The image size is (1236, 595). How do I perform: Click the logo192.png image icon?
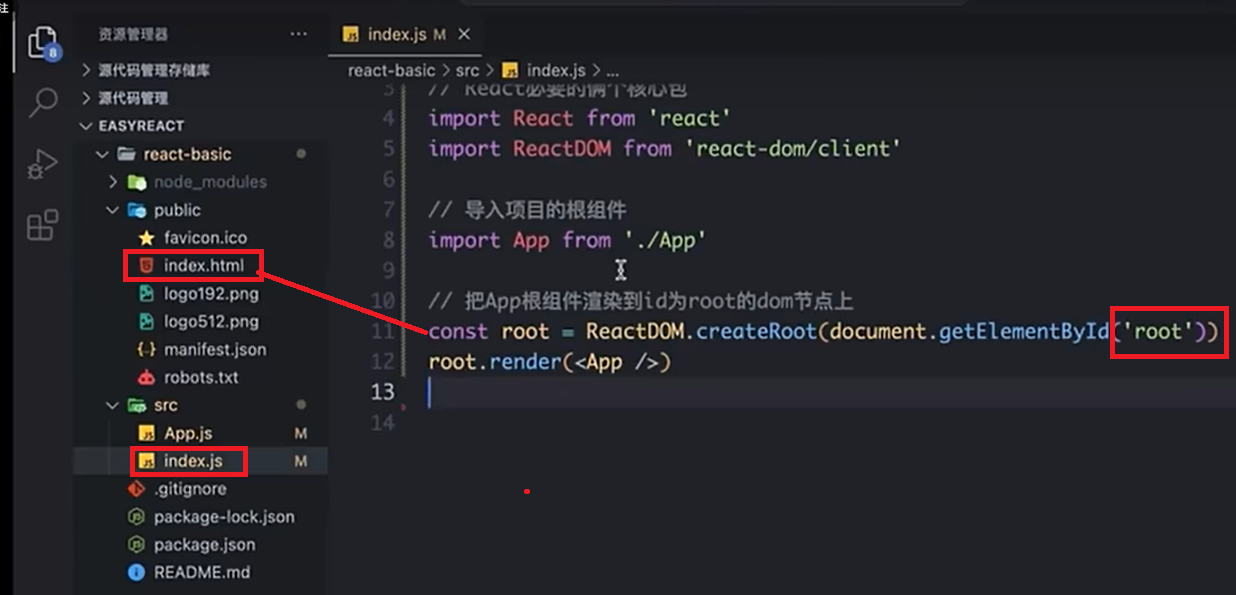(x=146, y=294)
